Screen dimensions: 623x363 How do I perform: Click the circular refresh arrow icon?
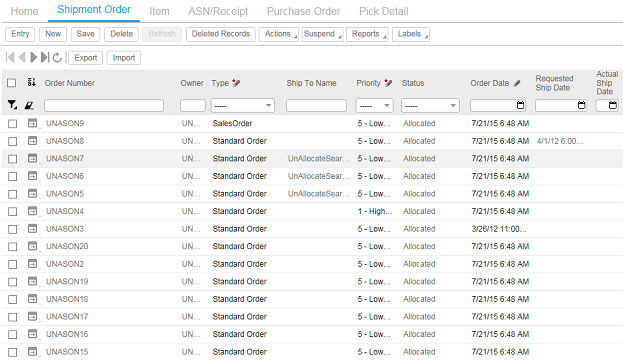click(57, 58)
